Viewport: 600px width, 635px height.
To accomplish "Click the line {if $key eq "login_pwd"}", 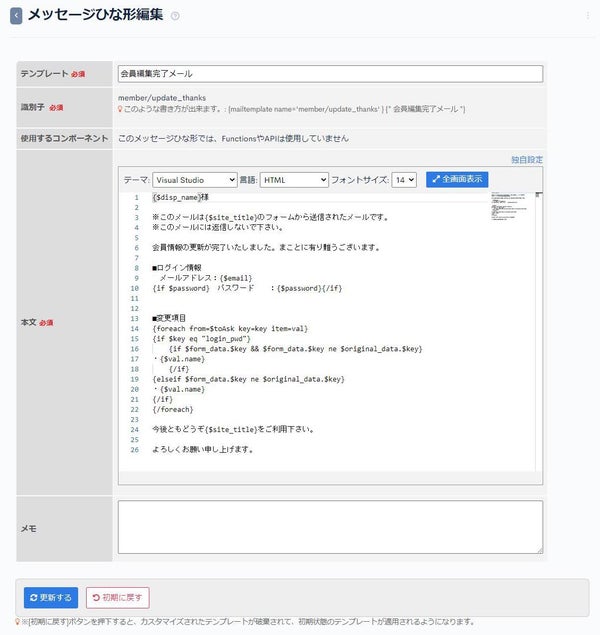I will point(202,339).
